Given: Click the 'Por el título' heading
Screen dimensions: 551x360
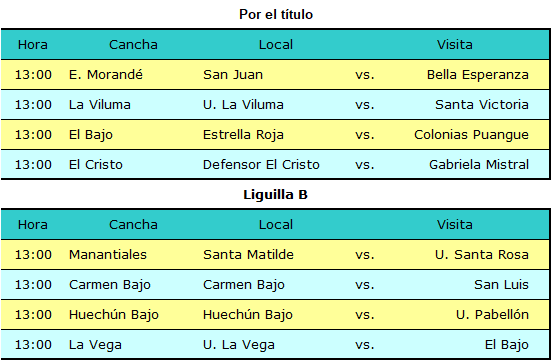Looking at the screenshot, I should tap(276, 14).
